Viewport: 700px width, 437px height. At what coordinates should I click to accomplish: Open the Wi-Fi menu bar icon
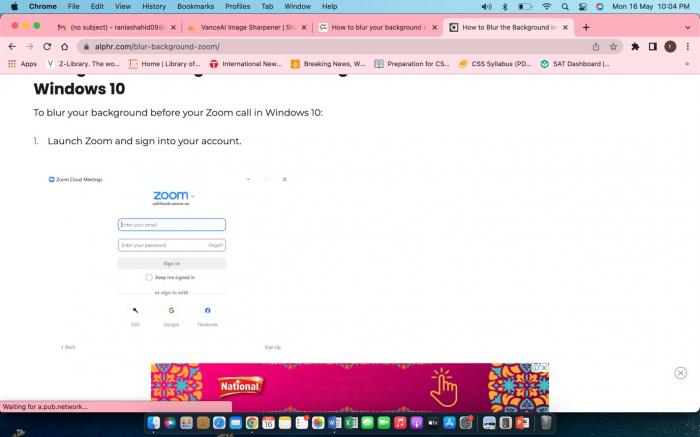point(546,6)
